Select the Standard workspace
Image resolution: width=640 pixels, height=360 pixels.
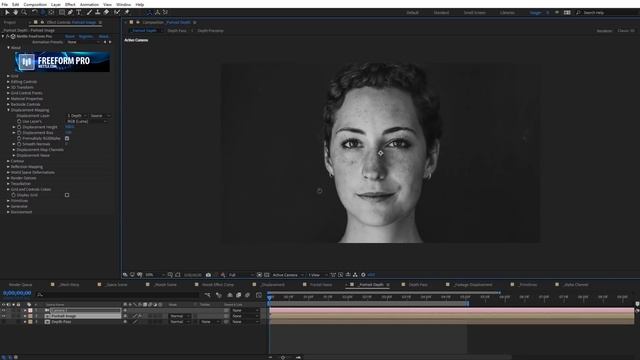tap(441, 13)
